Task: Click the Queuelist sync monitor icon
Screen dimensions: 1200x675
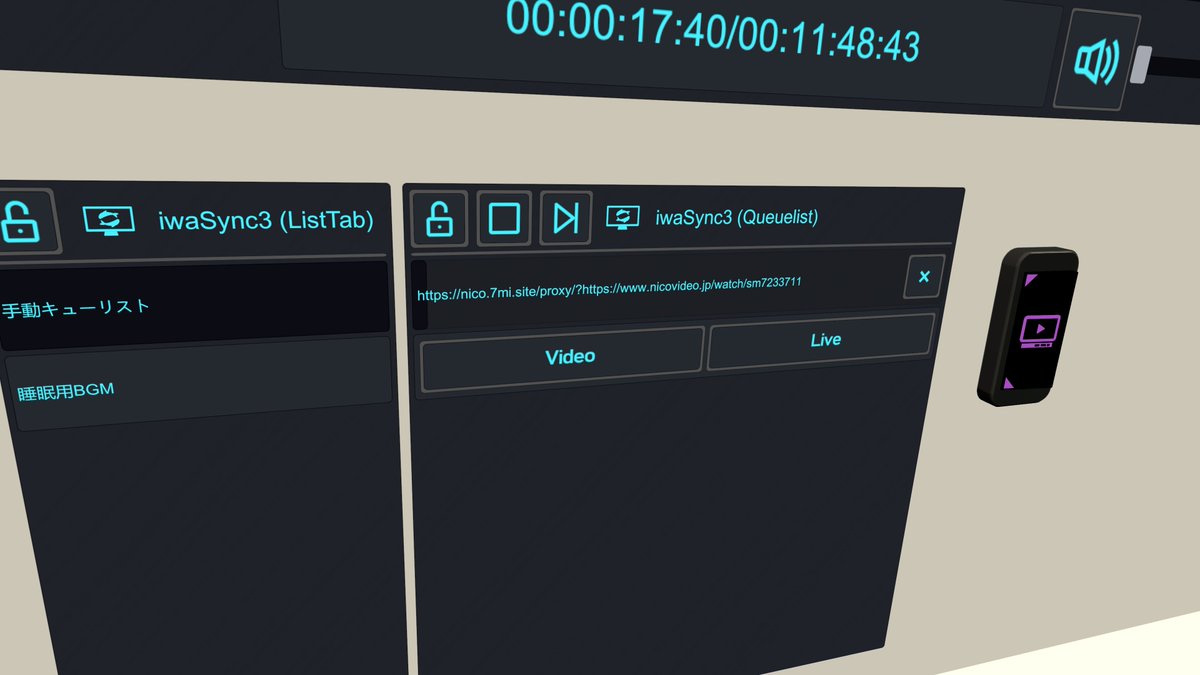Action: (x=623, y=217)
